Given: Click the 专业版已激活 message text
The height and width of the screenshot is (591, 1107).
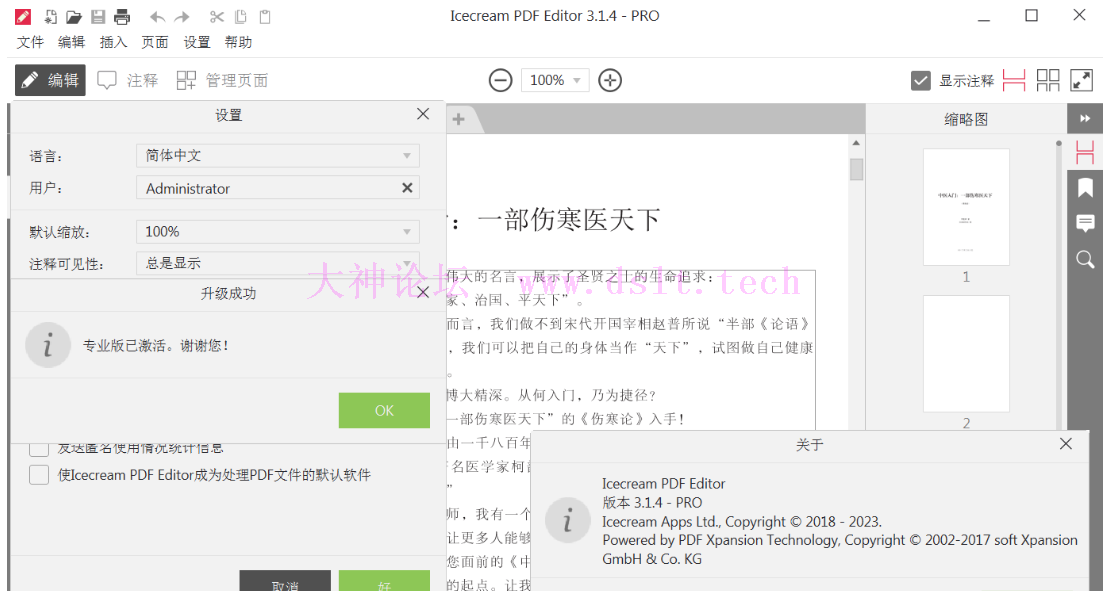Looking at the screenshot, I should coord(156,345).
